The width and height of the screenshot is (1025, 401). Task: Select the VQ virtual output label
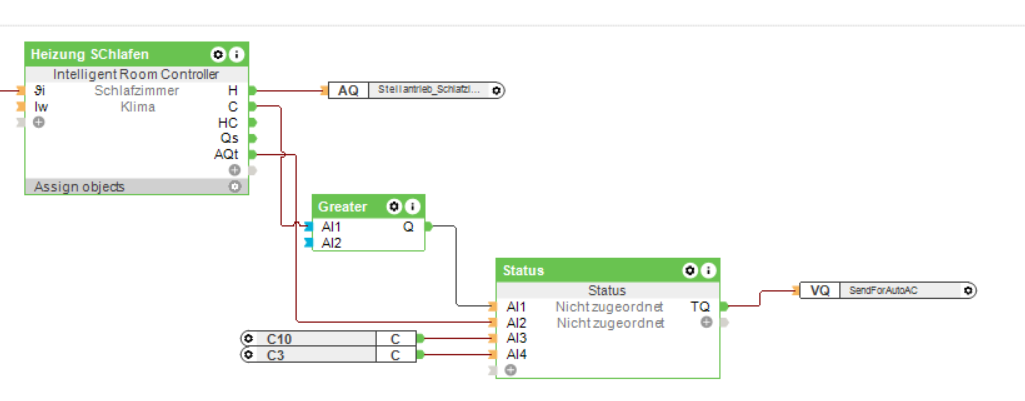(x=820, y=290)
